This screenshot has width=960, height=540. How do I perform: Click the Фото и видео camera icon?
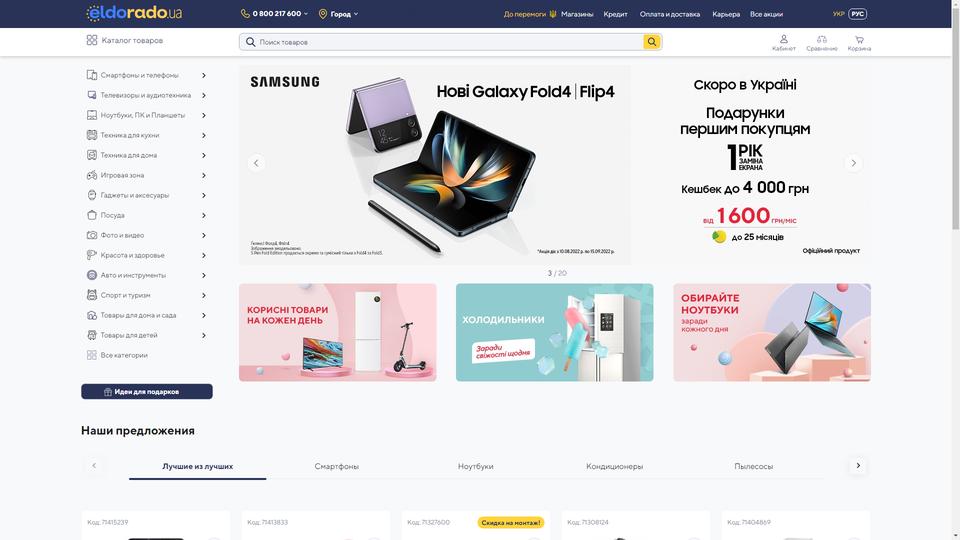[92, 235]
